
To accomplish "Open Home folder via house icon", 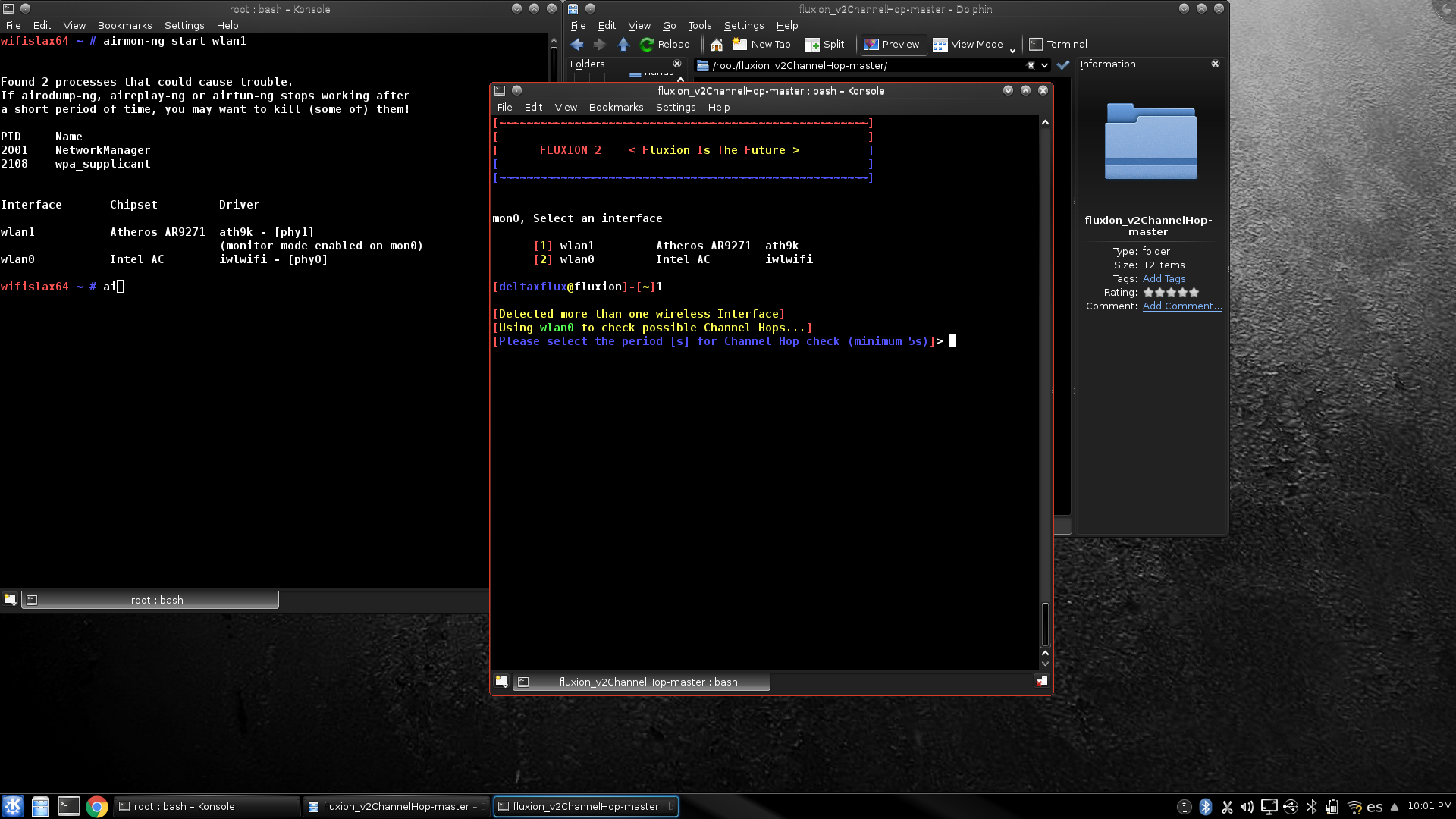I will (716, 45).
